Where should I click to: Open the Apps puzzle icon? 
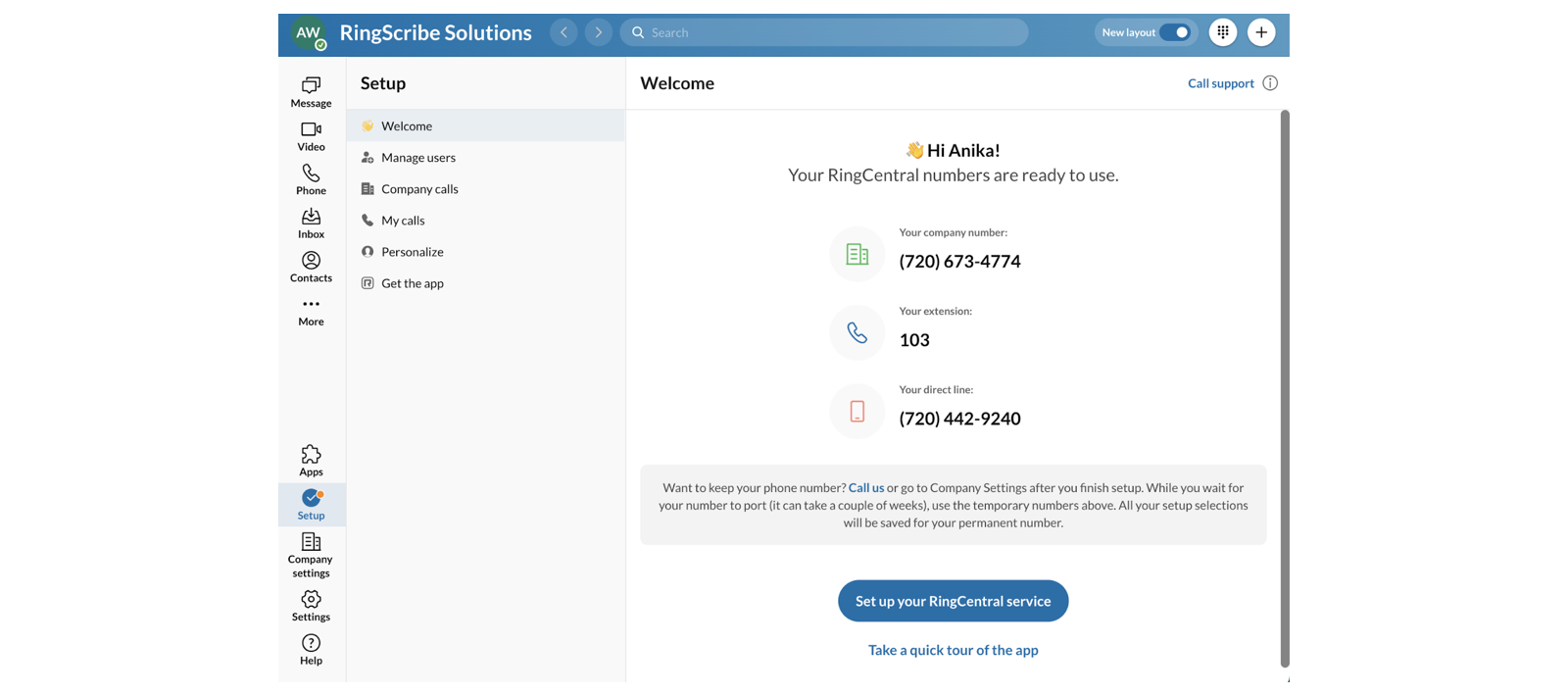[311, 461]
